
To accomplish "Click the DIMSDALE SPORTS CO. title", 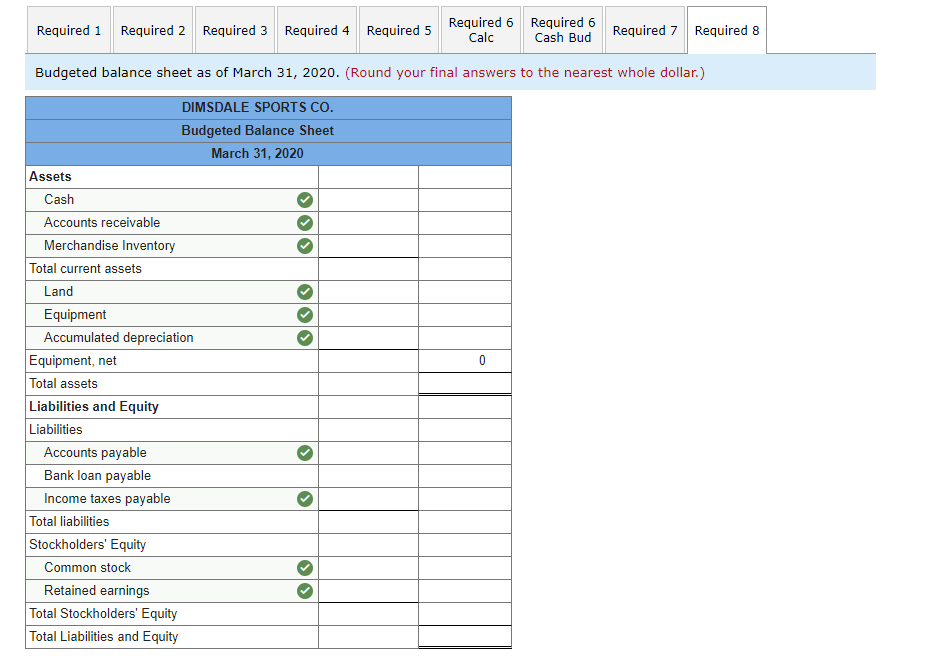I will click(x=258, y=108).
